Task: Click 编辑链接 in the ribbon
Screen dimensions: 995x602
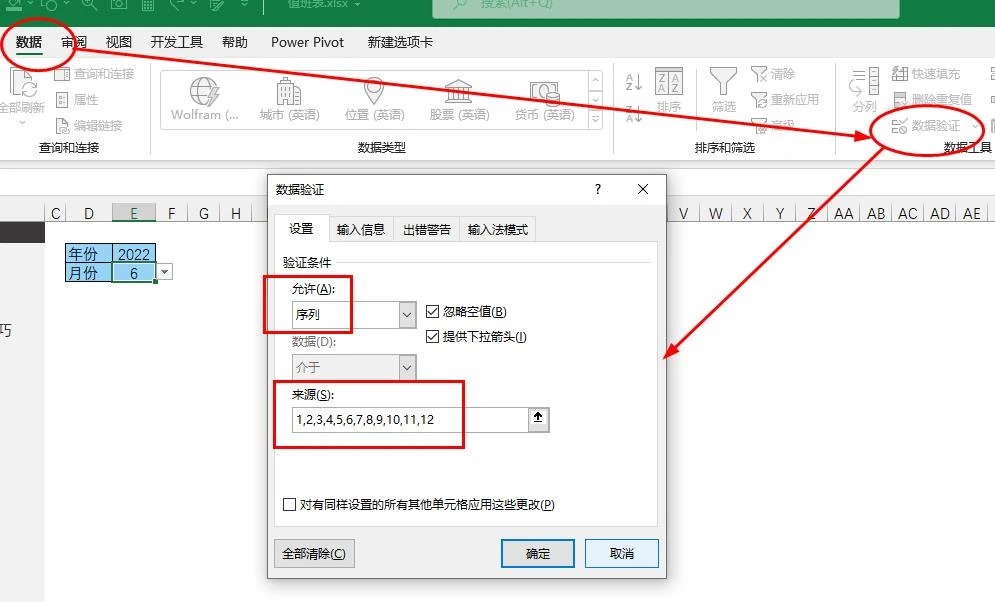Action: [x=89, y=126]
